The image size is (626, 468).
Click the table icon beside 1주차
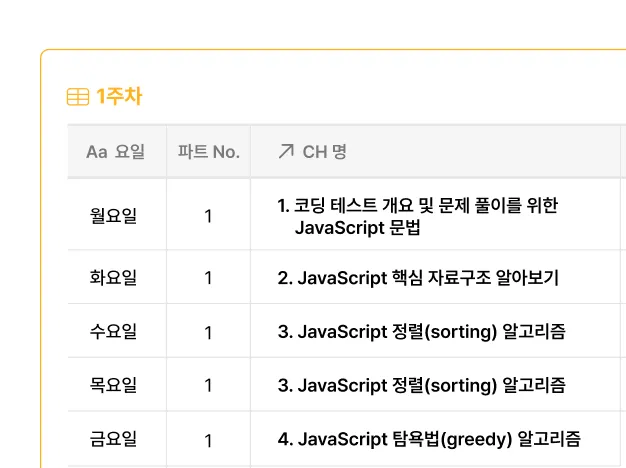(78, 97)
